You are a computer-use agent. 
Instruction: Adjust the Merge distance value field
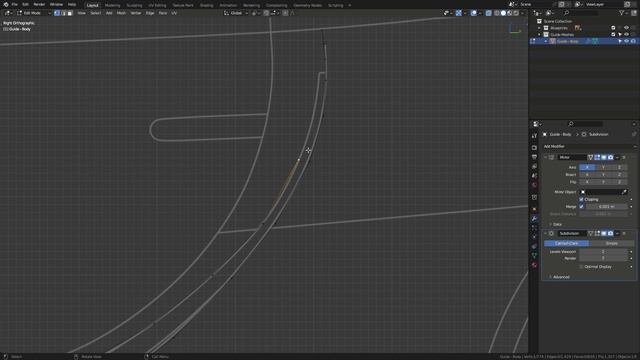606,207
